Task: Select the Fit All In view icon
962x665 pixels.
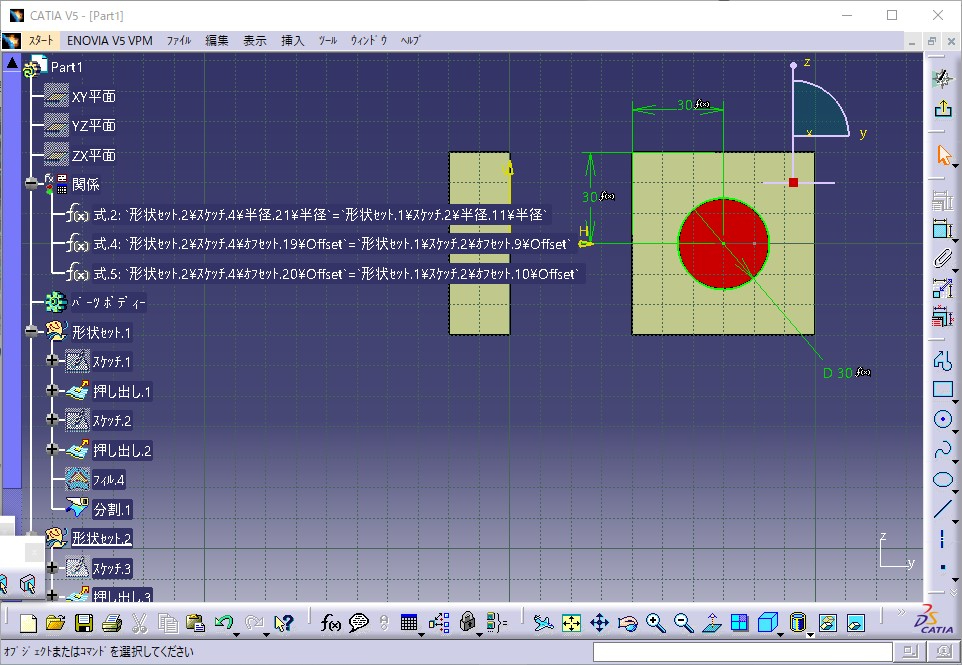Action: [571, 623]
